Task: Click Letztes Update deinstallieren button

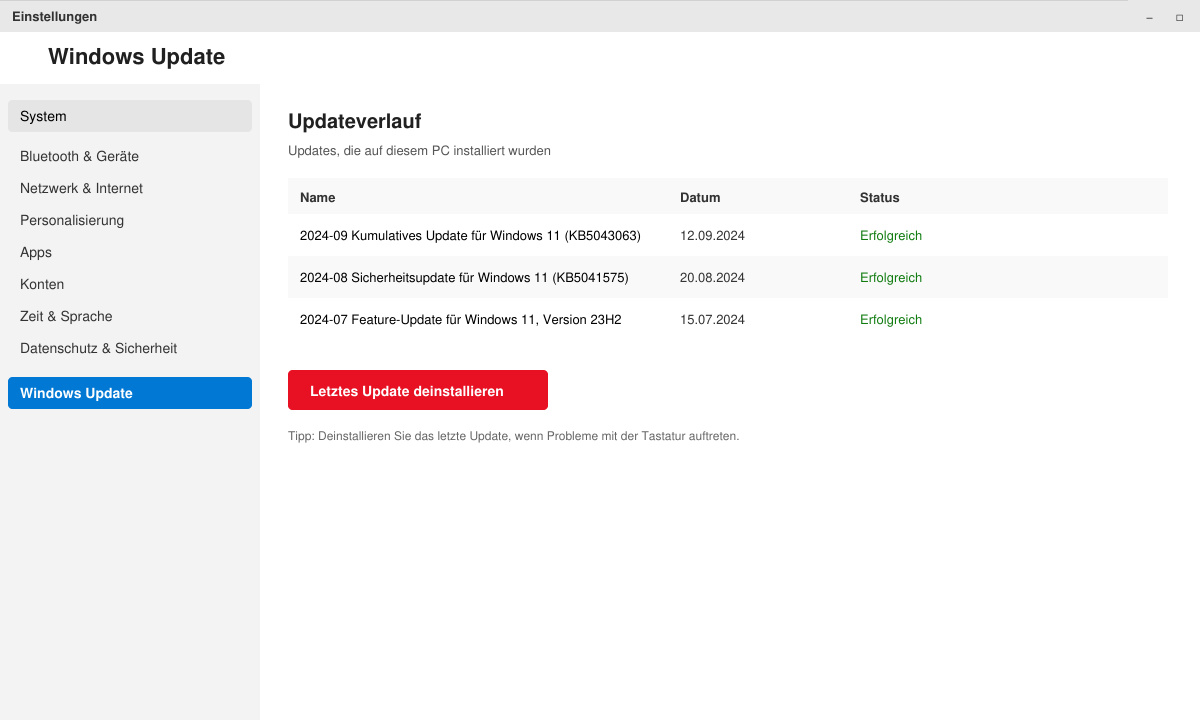Action: pos(418,390)
